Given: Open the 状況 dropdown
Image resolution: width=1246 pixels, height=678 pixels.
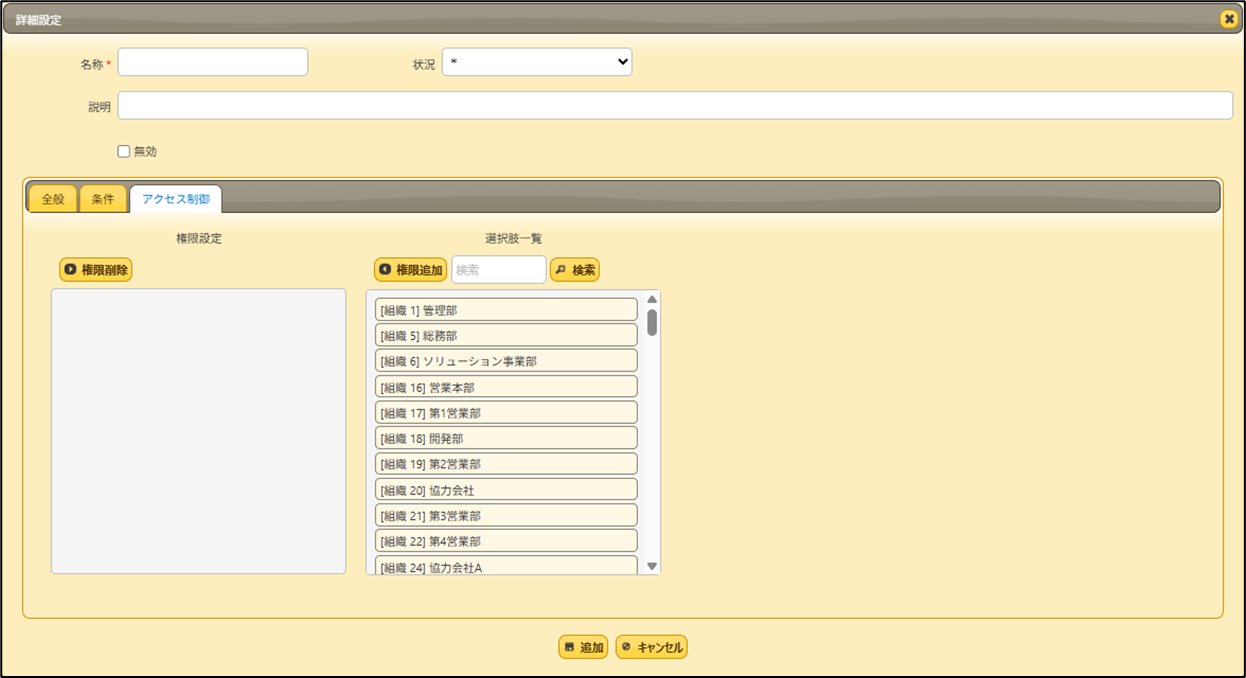Looking at the screenshot, I should [x=537, y=62].
